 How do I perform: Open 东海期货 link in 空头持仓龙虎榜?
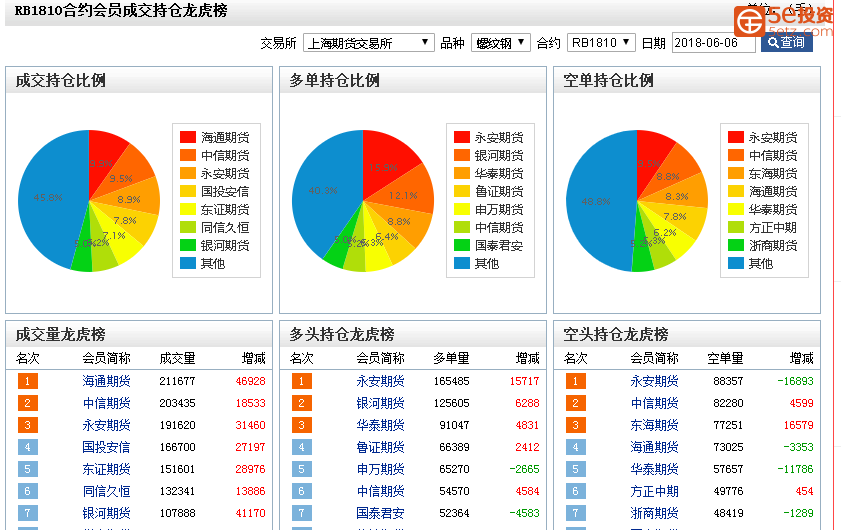[654, 425]
